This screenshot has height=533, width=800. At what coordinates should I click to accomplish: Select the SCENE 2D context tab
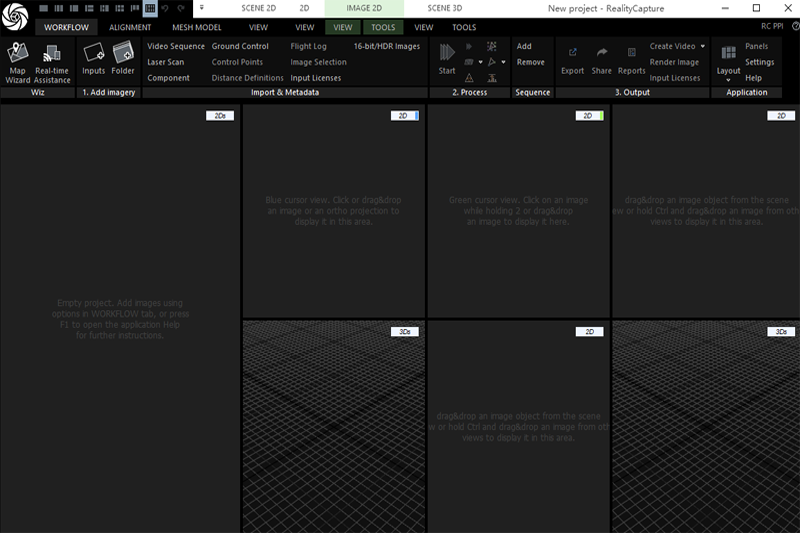tap(259, 8)
